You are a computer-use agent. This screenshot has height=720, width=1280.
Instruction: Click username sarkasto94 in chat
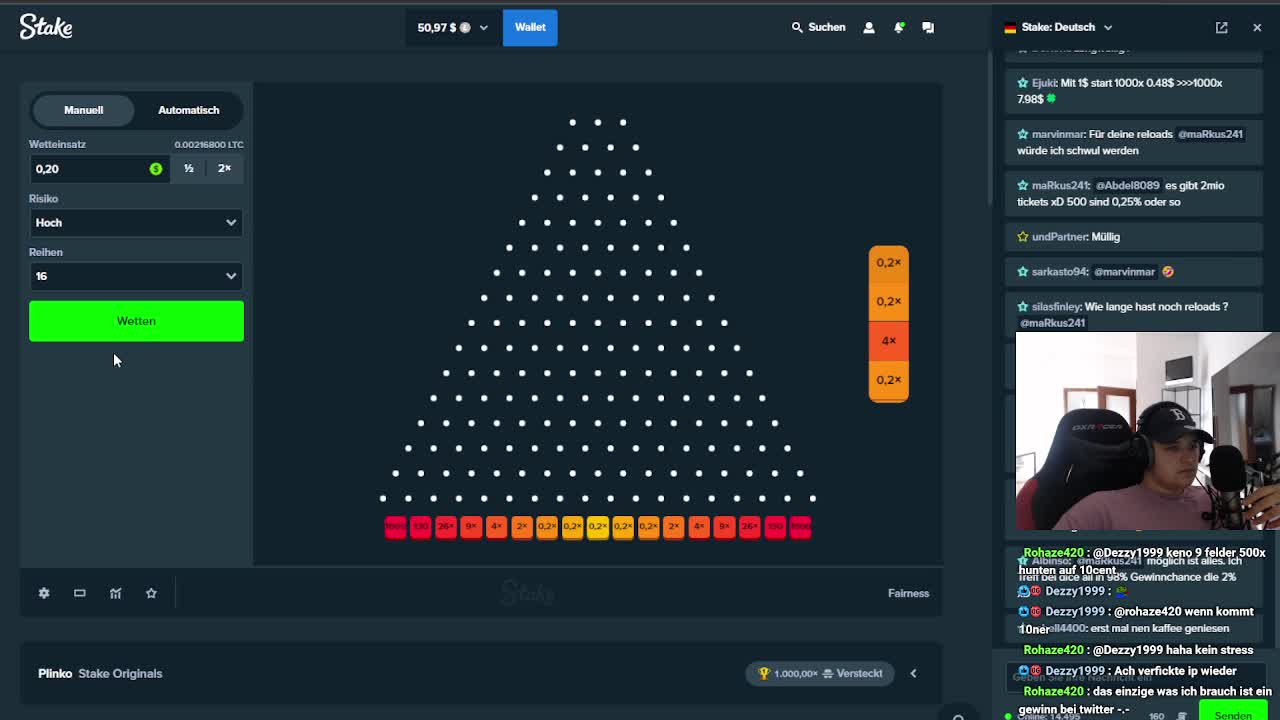[1060, 272]
